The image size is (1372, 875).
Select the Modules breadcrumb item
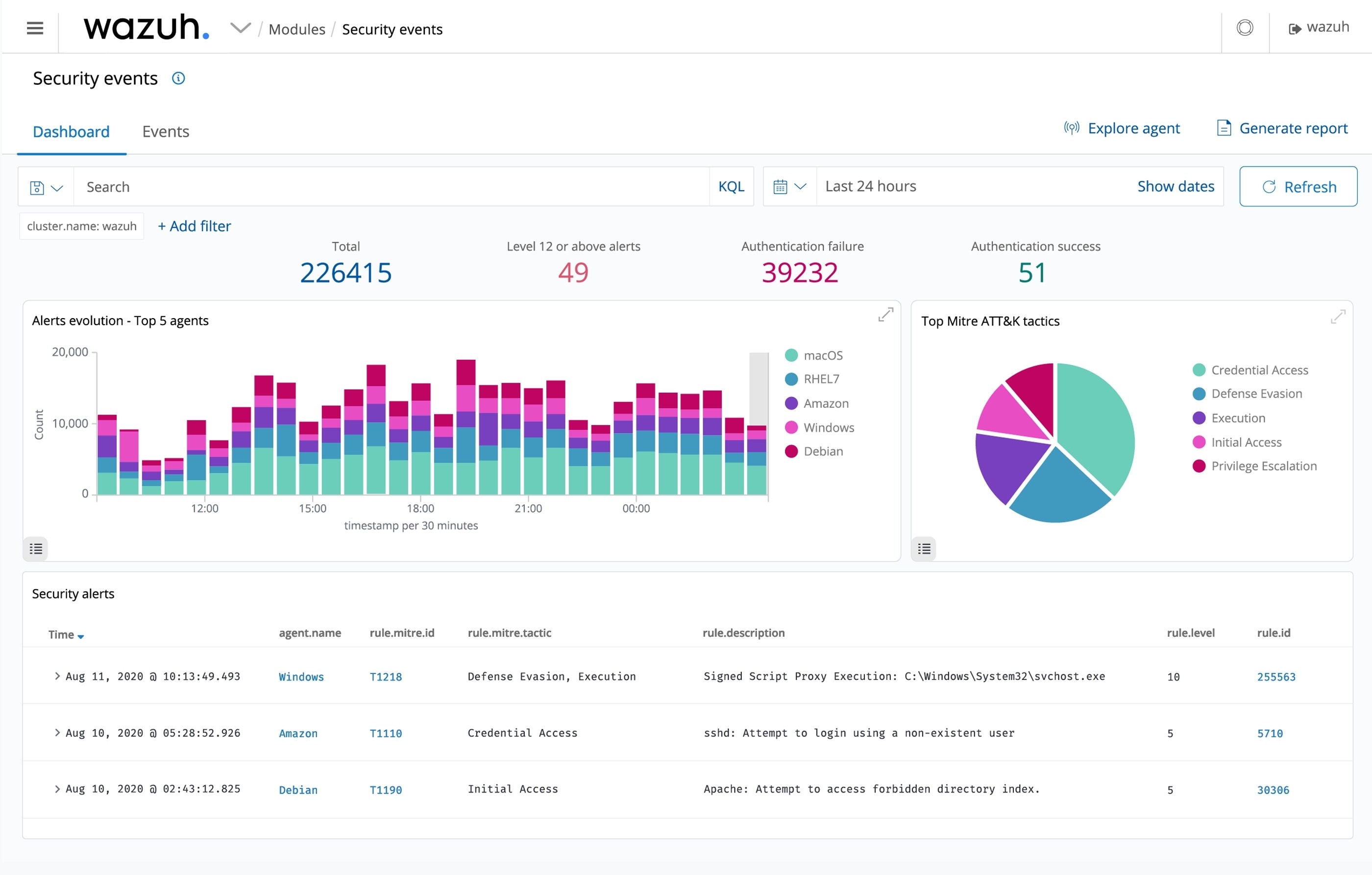(x=297, y=29)
